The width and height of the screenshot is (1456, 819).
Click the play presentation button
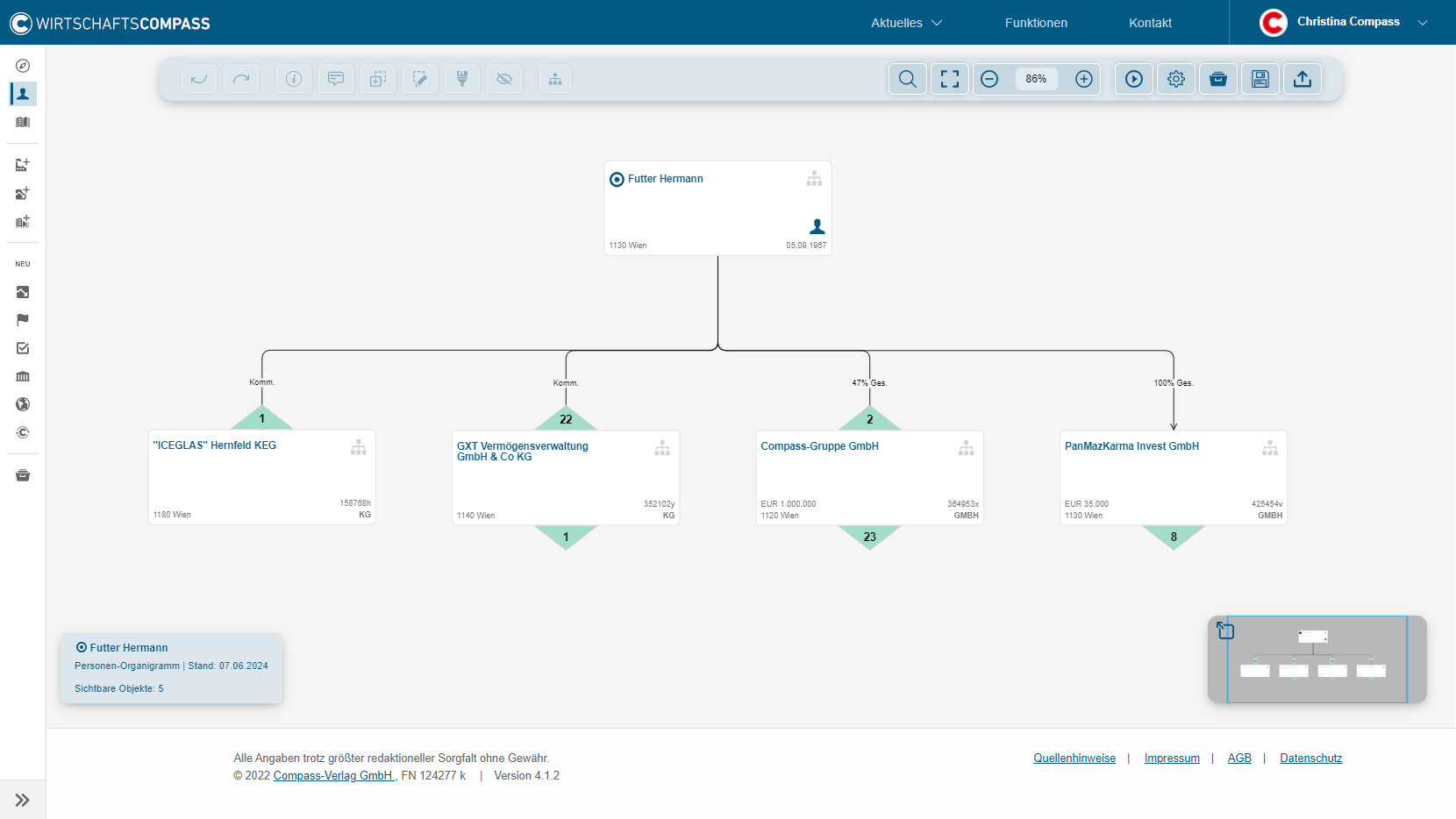(1134, 79)
